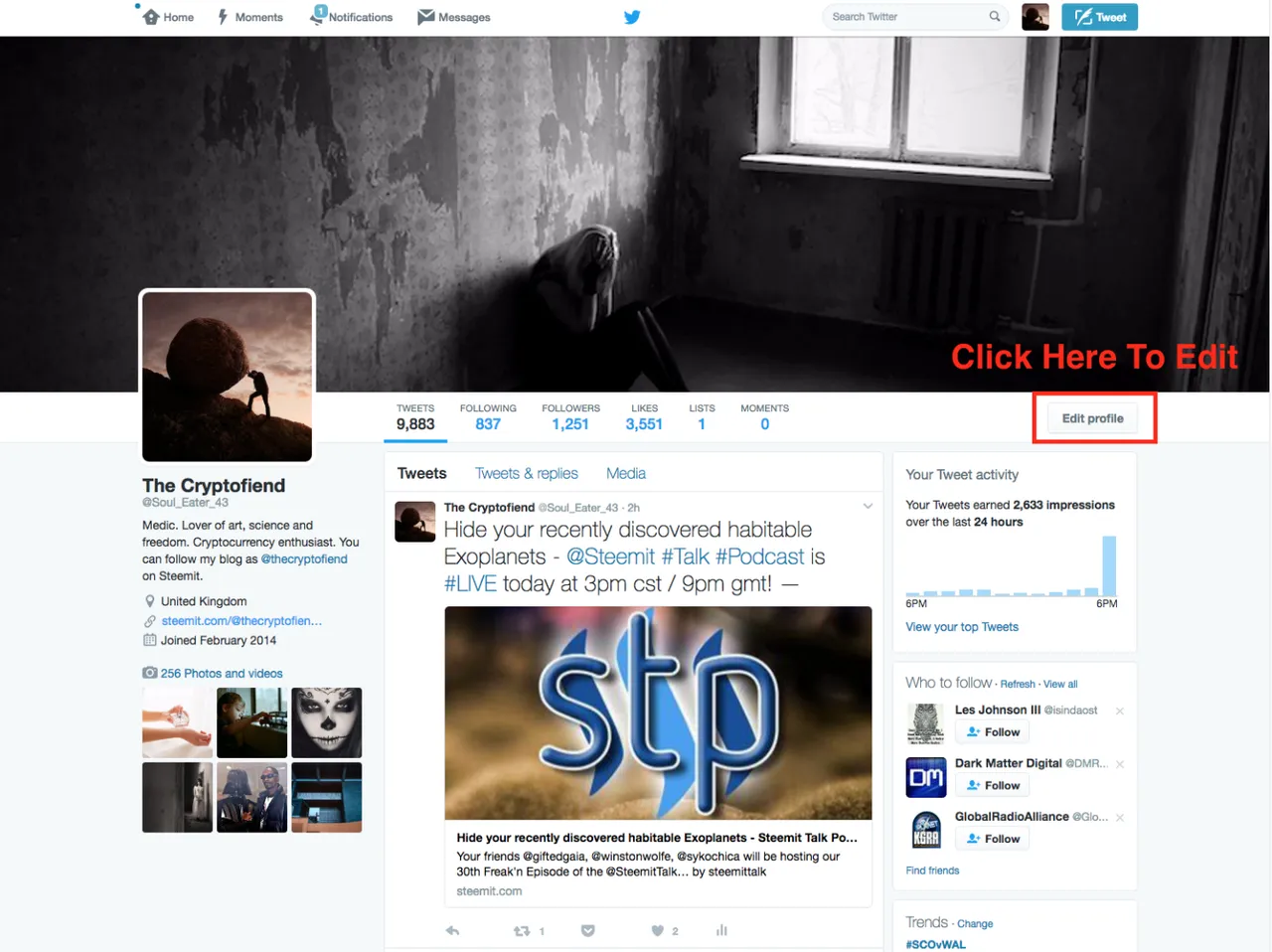This screenshot has height=952, width=1272.
Task: Click the #LIVE hashtag in tweet
Action: (x=470, y=583)
